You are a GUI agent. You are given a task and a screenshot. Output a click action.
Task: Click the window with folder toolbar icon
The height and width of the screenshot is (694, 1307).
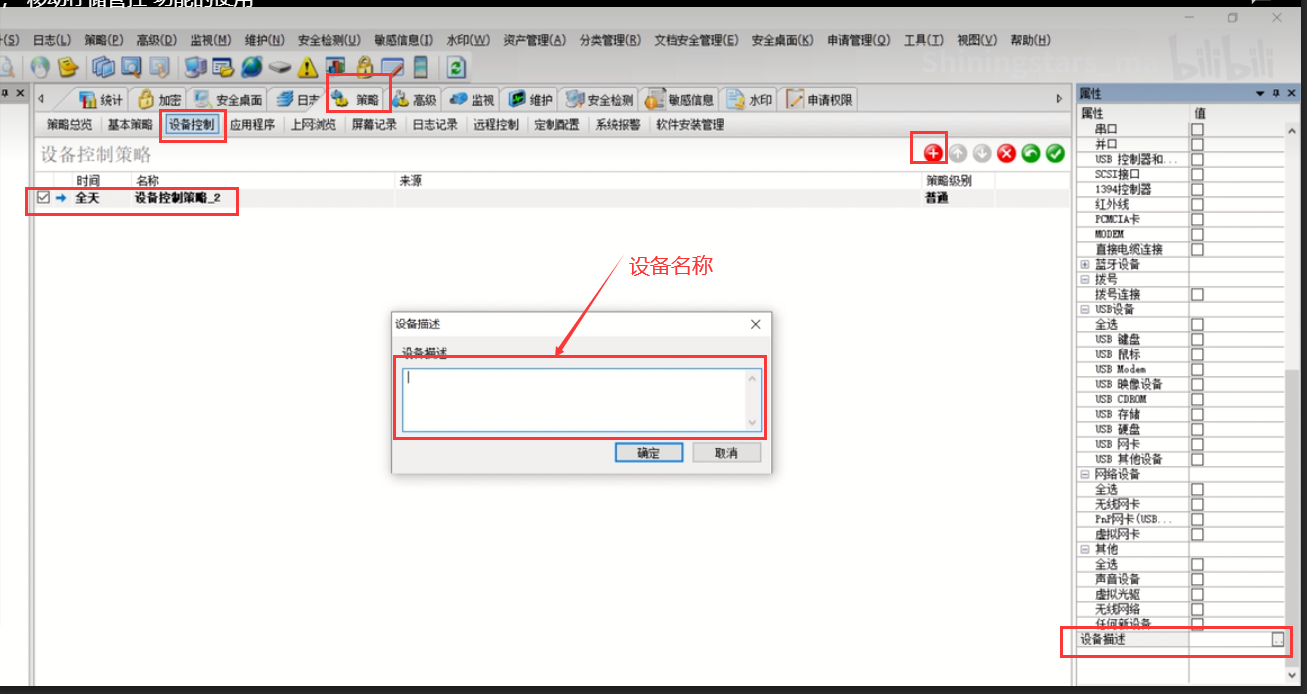coord(224,67)
